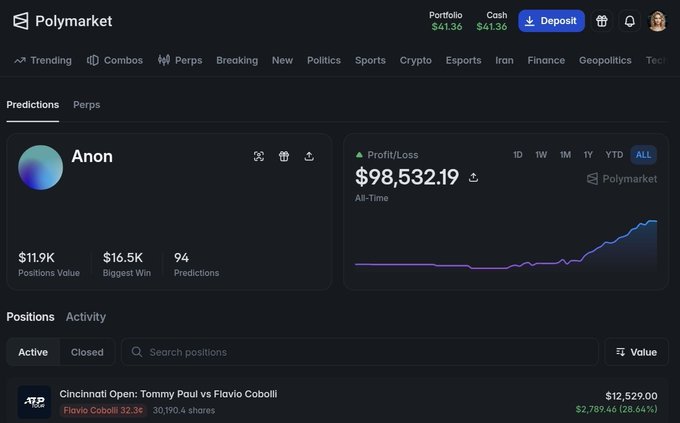Click the green Profit/Loss triangle indicator
Viewport: 680px width, 423px height.
(x=359, y=155)
